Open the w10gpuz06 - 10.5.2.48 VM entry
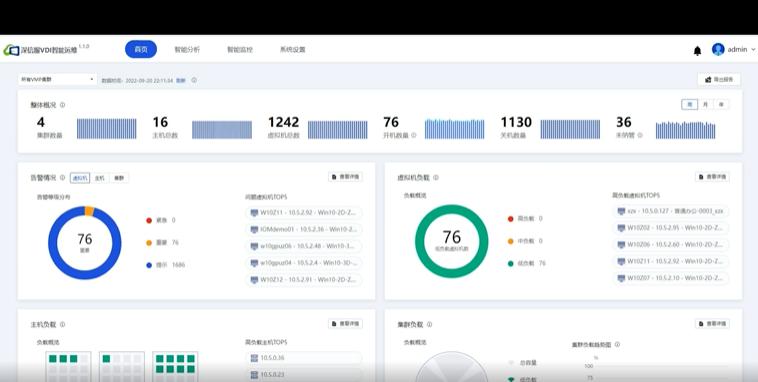 coord(304,246)
